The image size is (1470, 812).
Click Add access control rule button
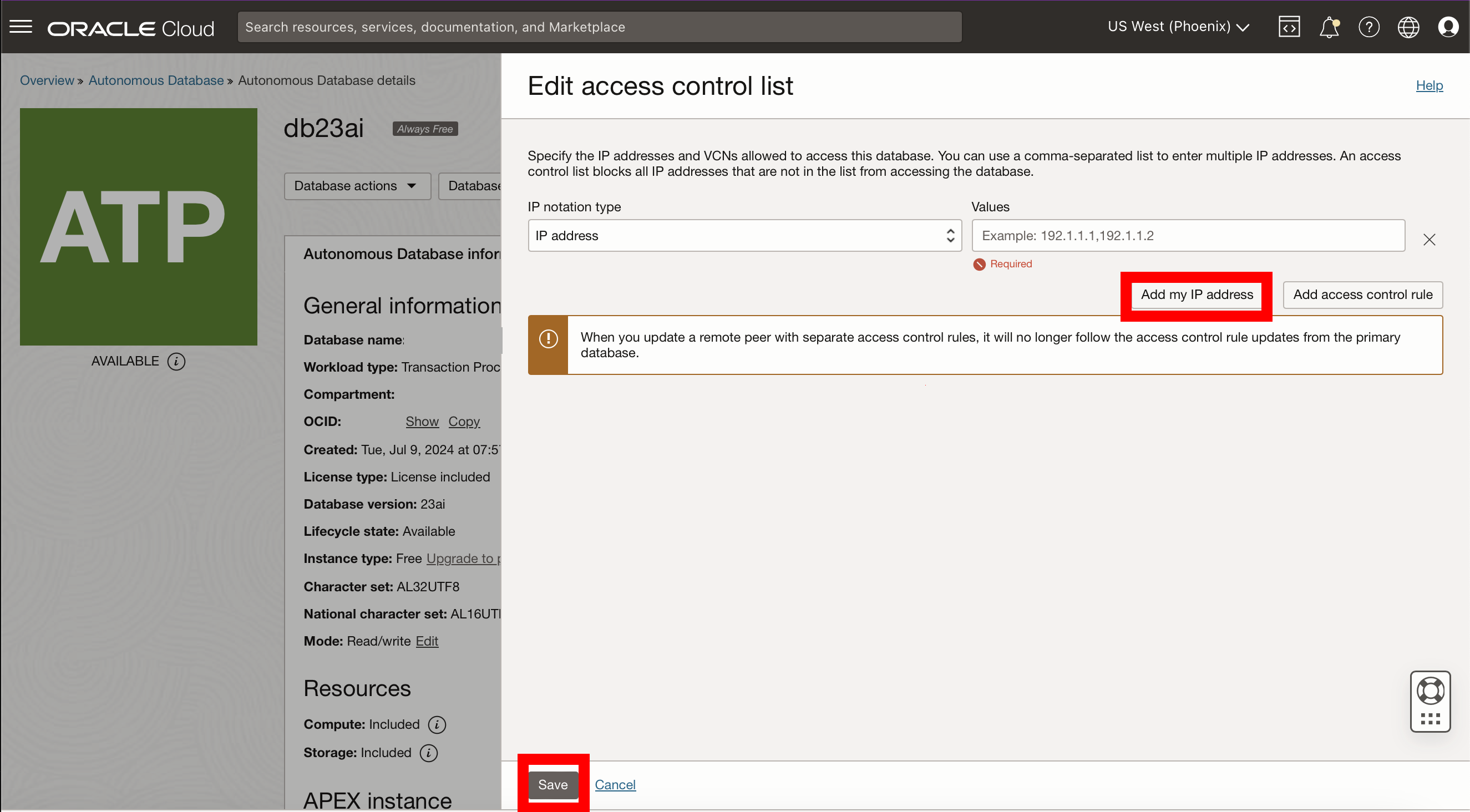pos(1363,295)
